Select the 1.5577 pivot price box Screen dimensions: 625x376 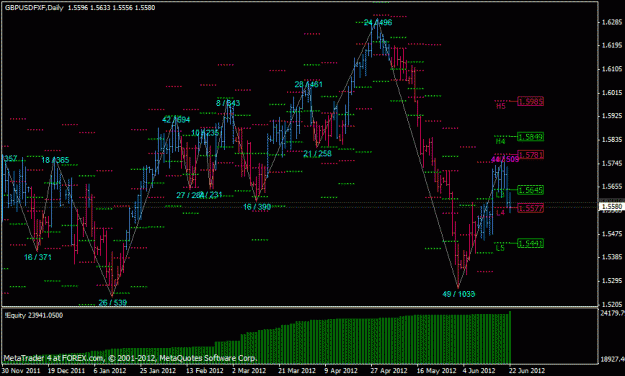531,208
